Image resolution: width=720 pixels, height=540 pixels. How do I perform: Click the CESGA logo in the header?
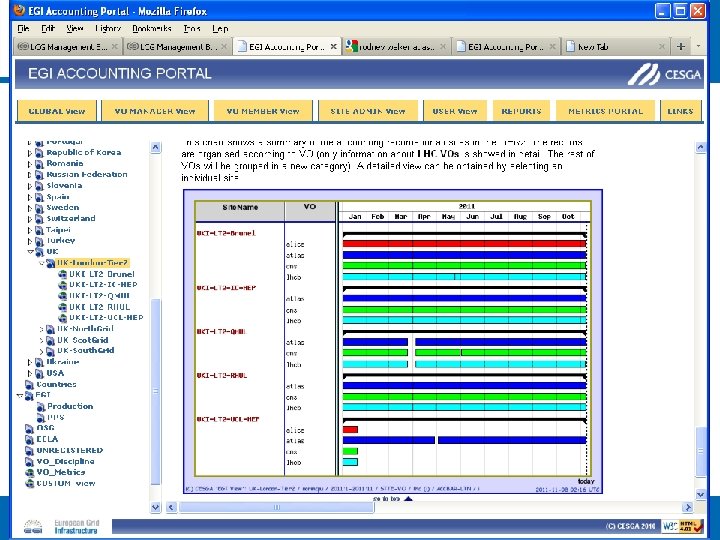tap(664, 74)
